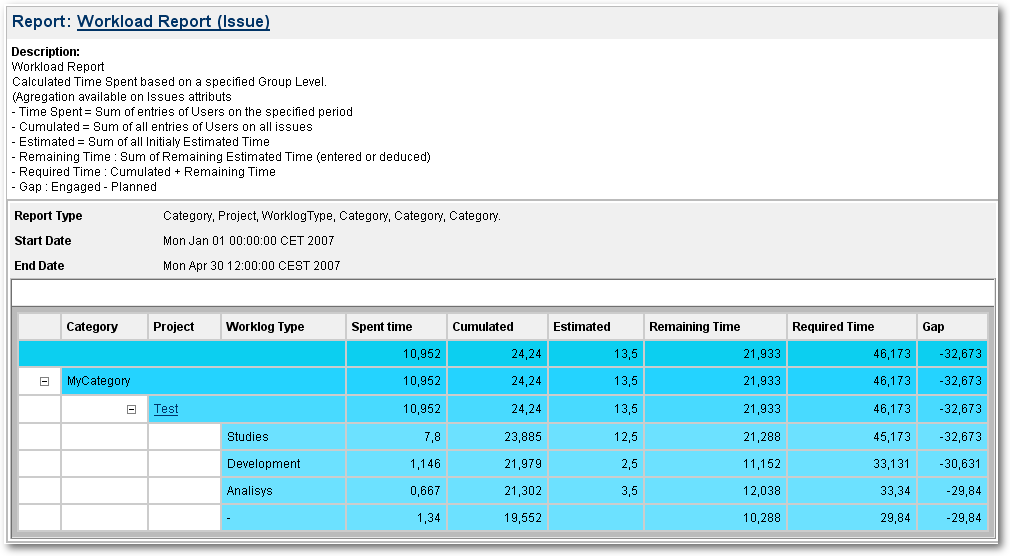This screenshot has height=556, width=1010.
Task: Open the Workload Report (Issue) title link
Action: point(173,21)
